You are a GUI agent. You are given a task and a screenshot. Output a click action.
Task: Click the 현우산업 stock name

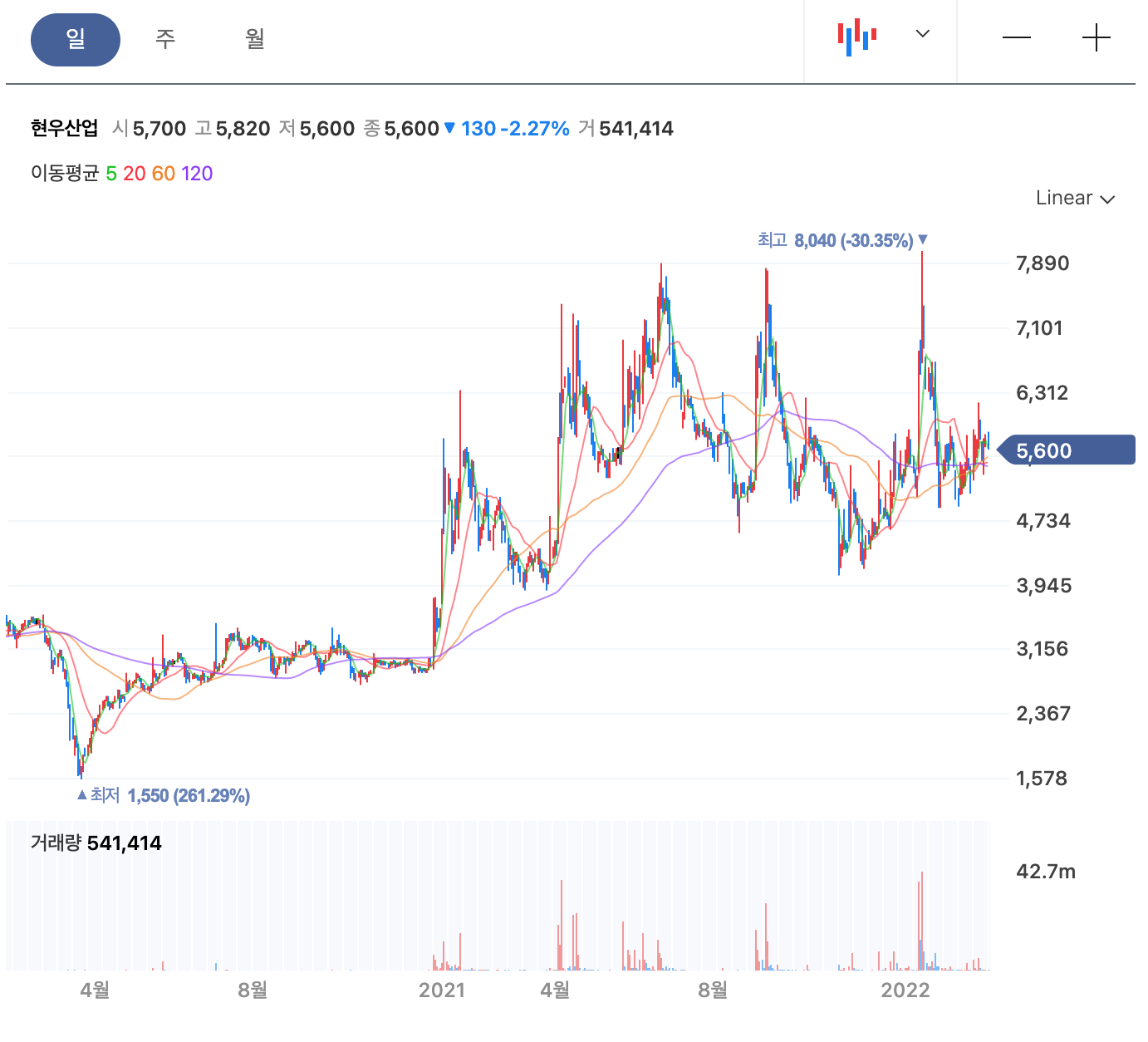pyautogui.click(x=65, y=129)
